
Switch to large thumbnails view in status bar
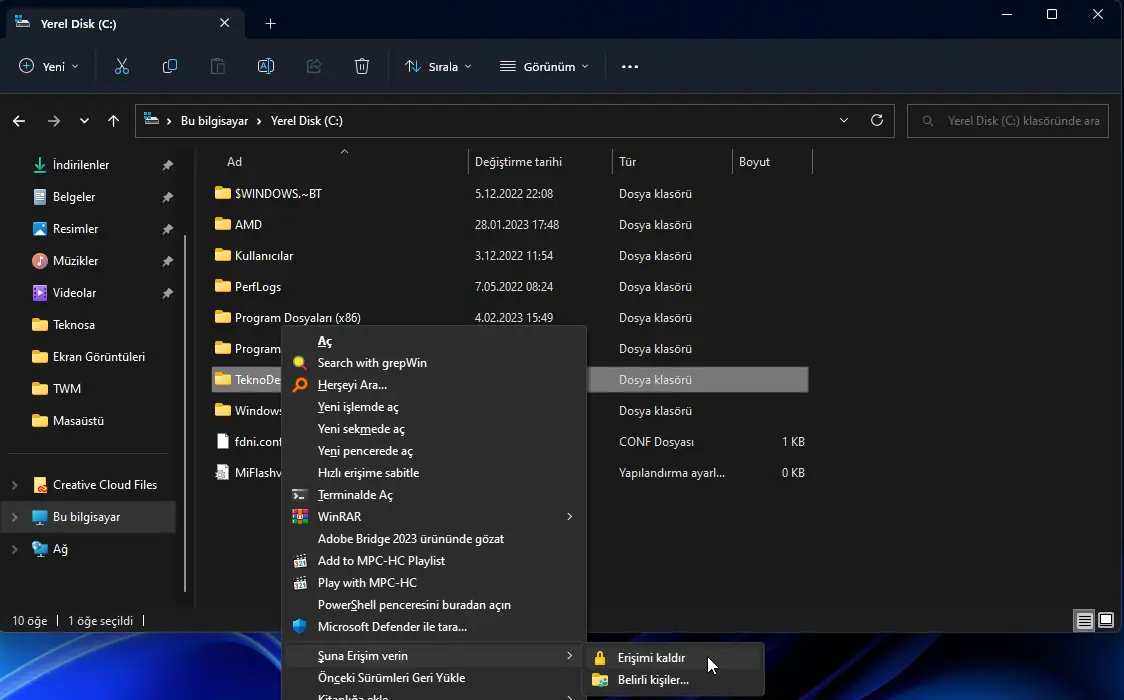[1108, 620]
